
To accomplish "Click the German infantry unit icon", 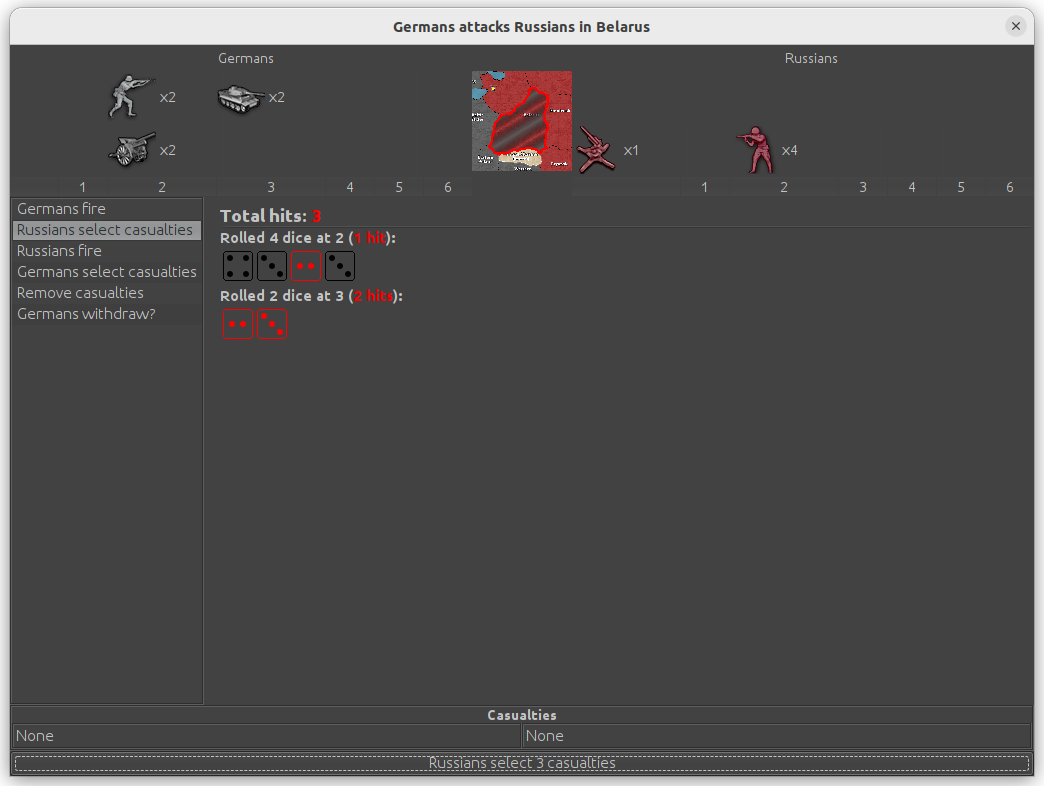I will [x=131, y=97].
